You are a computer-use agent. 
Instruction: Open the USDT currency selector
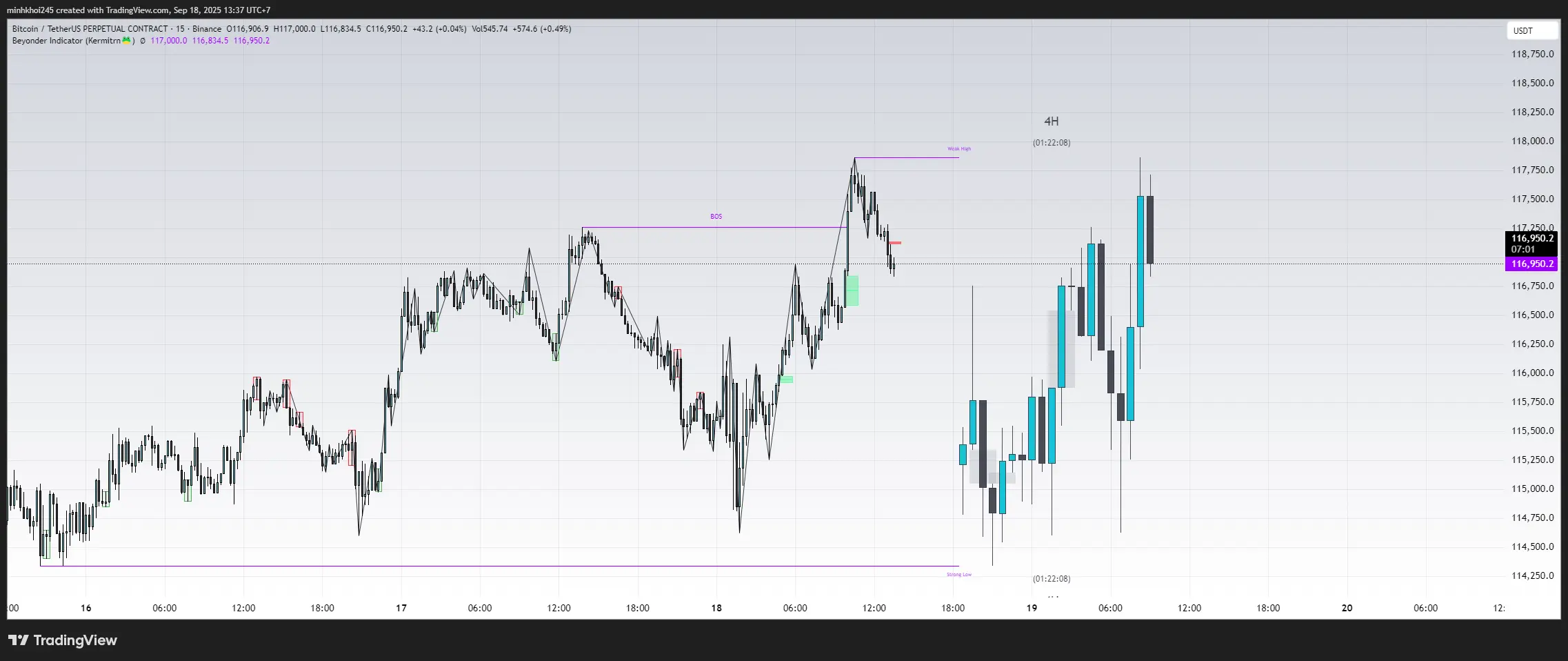point(1531,30)
